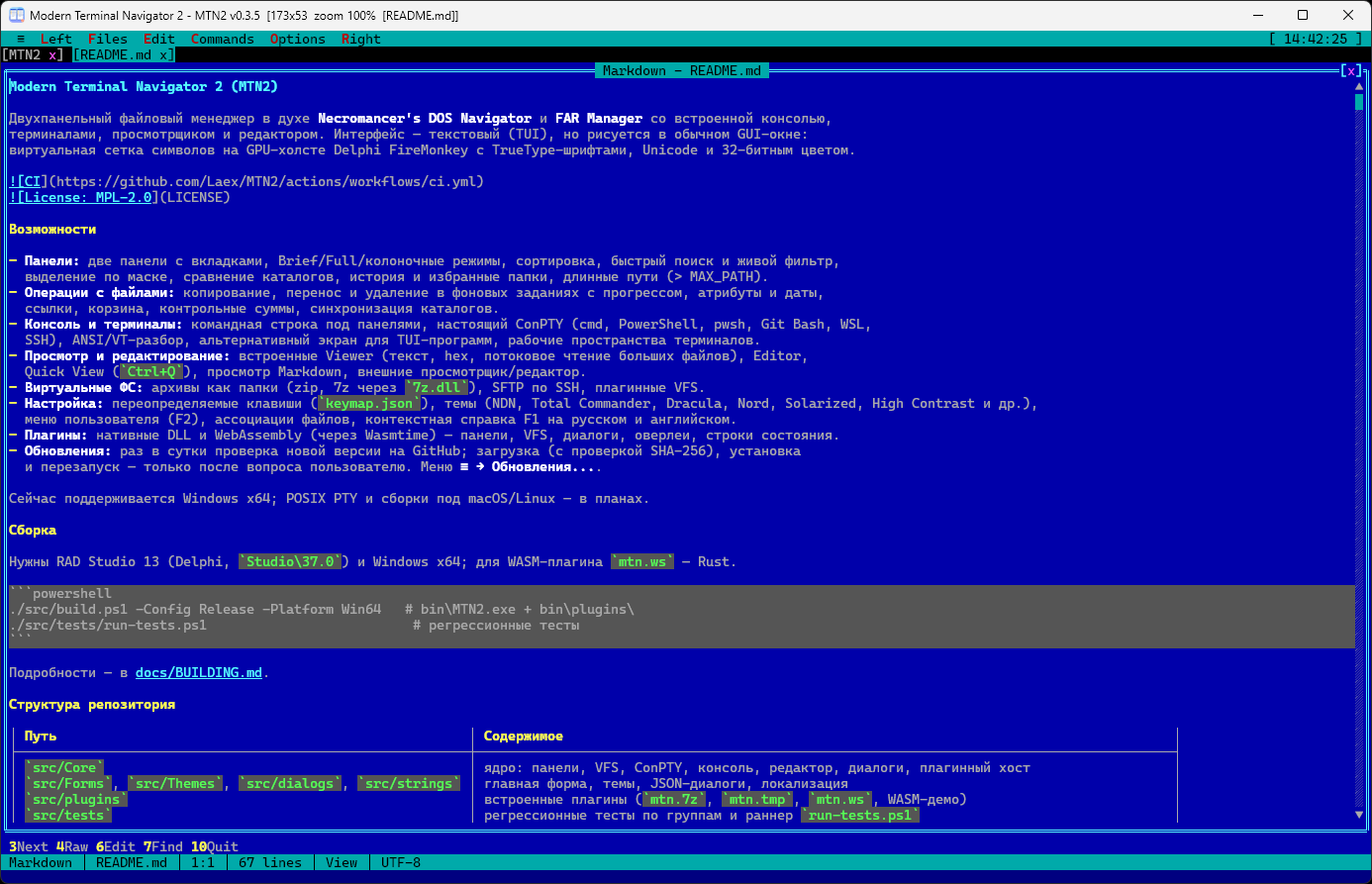Close the README.md tab with its x
Image resolution: width=1372 pixels, height=884 pixels.
[164, 54]
